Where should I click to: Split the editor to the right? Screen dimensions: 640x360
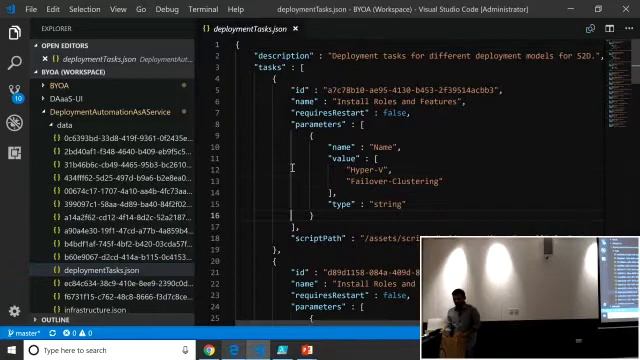pyautogui.click(x=609, y=29)
